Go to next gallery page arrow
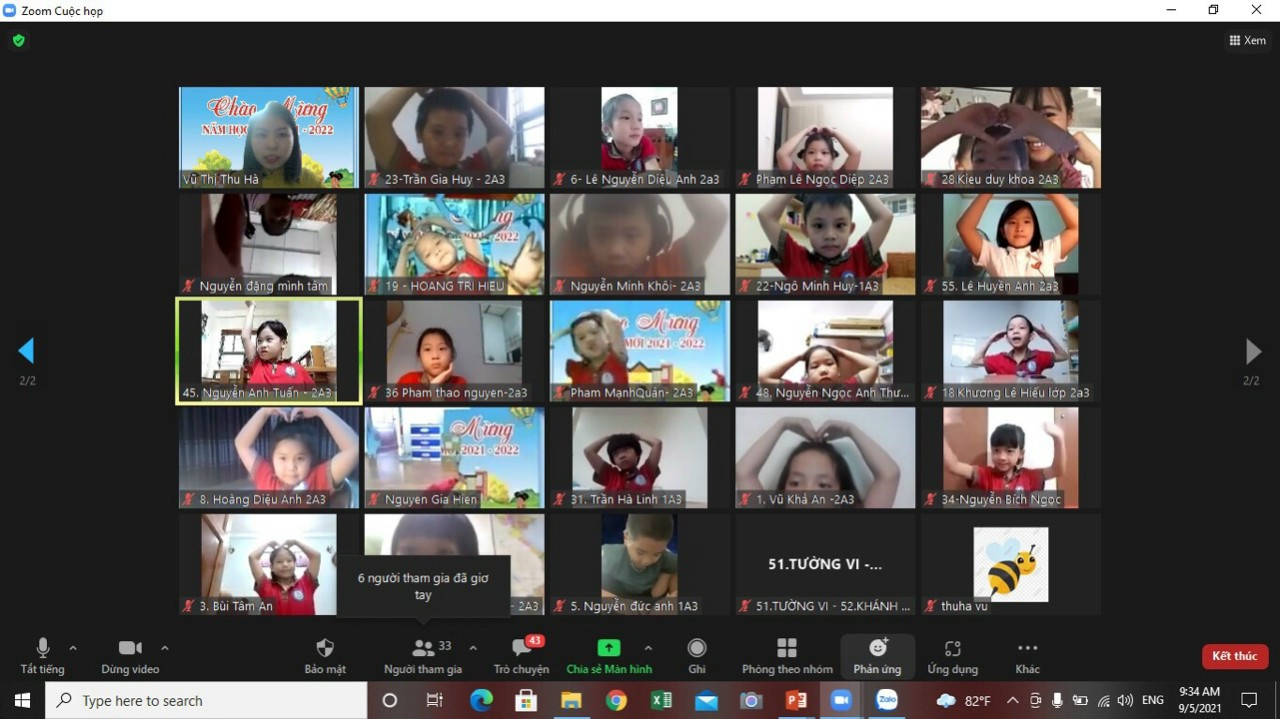The width and height of the screenshot is (1280, 719). coord(1252,351)
